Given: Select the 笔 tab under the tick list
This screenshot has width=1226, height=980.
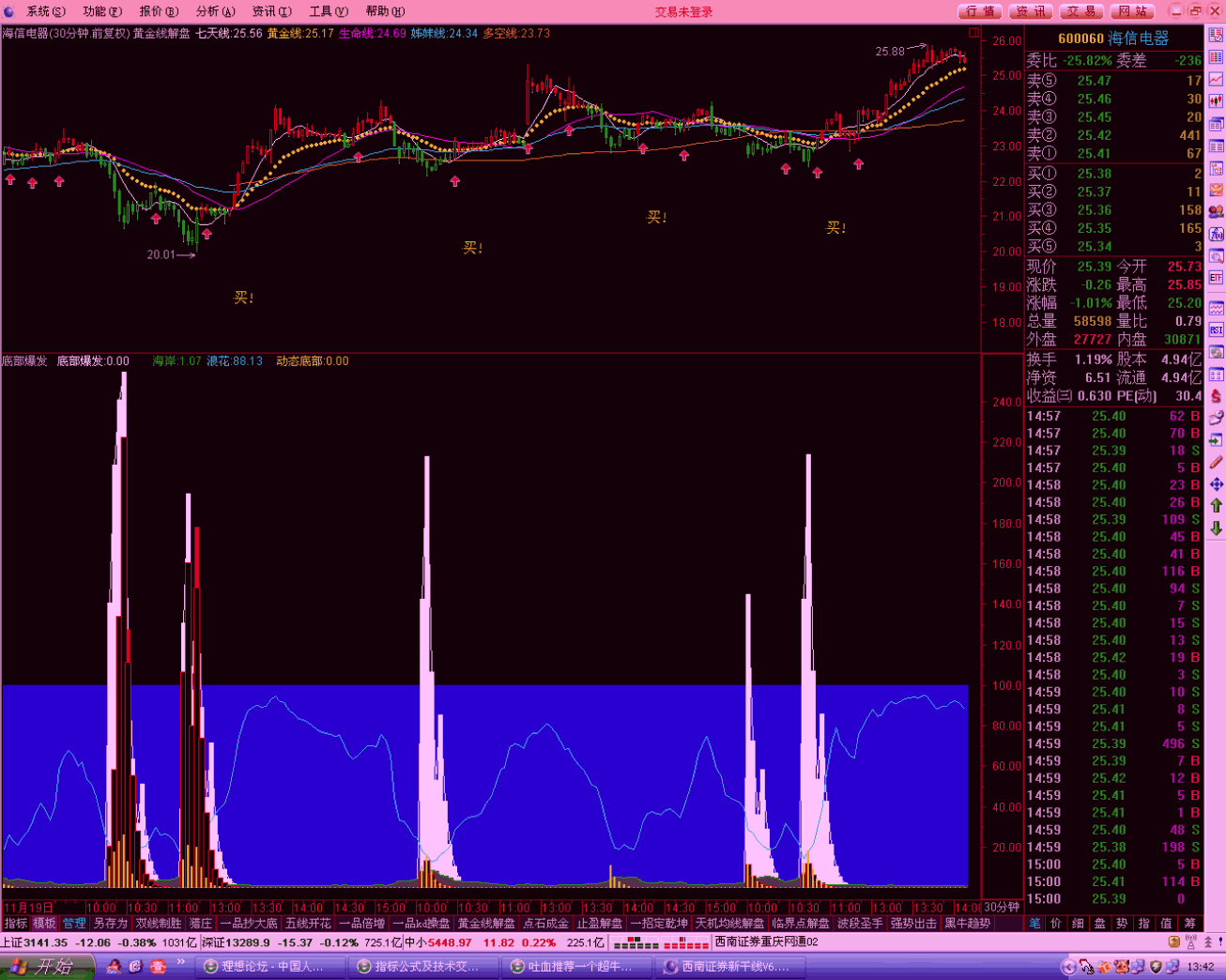Looking at the screenshot, I should (1034, 924).
